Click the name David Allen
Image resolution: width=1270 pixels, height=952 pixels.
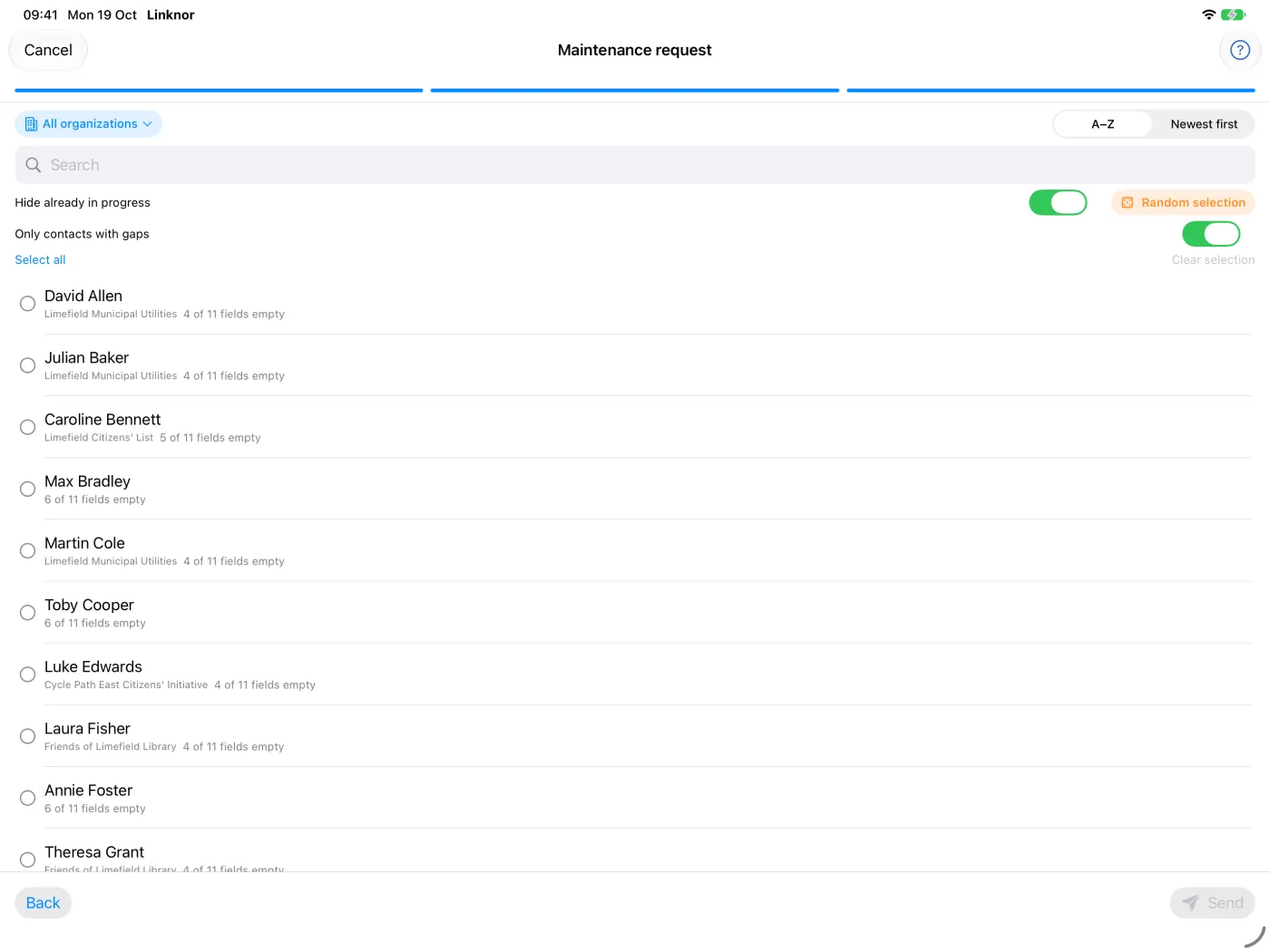pos(83,296)
